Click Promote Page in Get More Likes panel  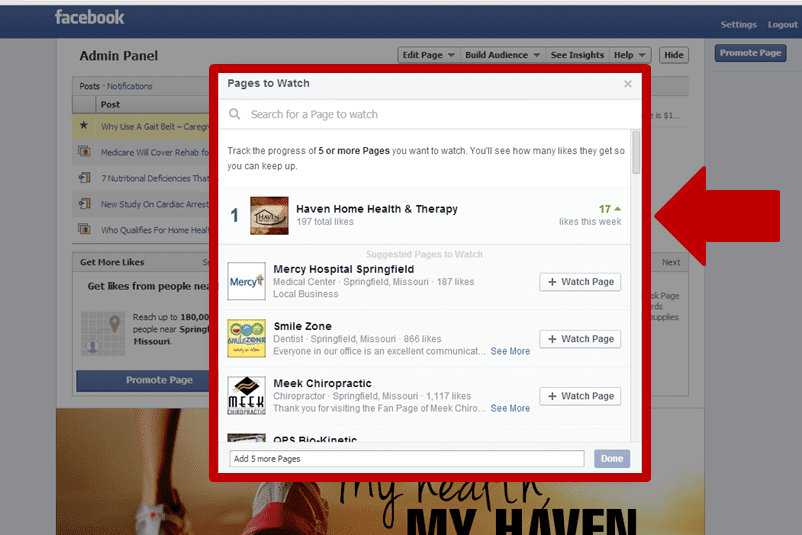(143, 380)
